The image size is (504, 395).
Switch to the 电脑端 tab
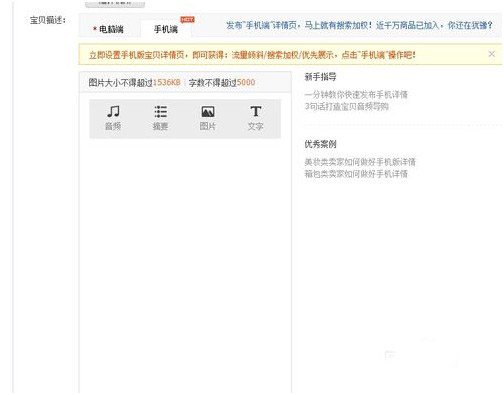[108, 29]
